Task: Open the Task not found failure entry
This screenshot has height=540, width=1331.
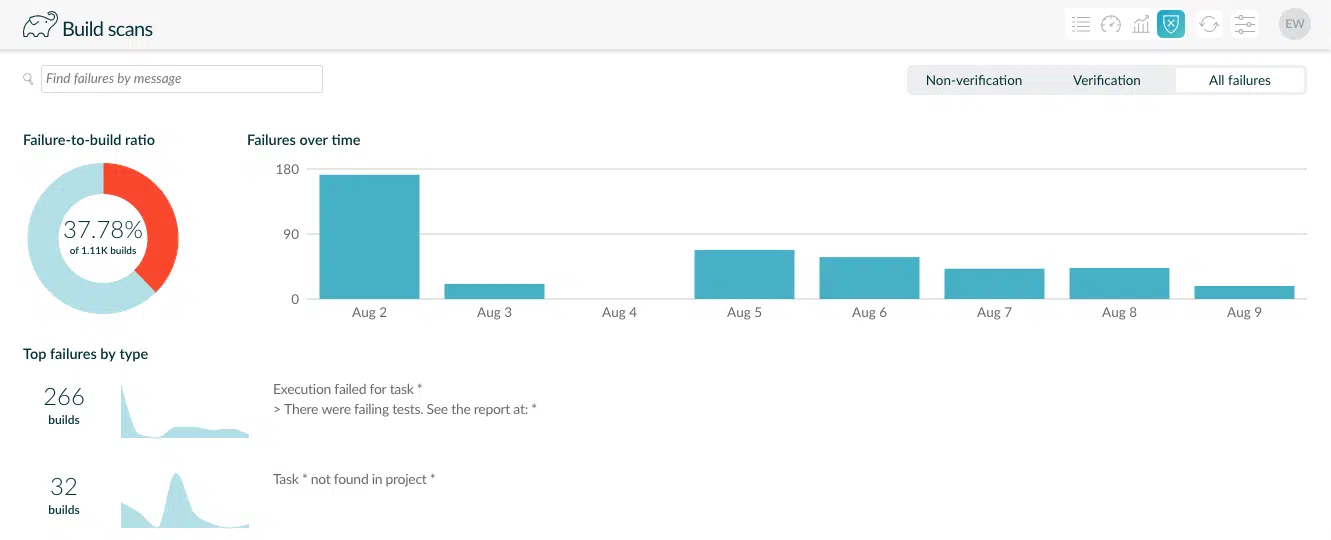Action: pos(354,479)
